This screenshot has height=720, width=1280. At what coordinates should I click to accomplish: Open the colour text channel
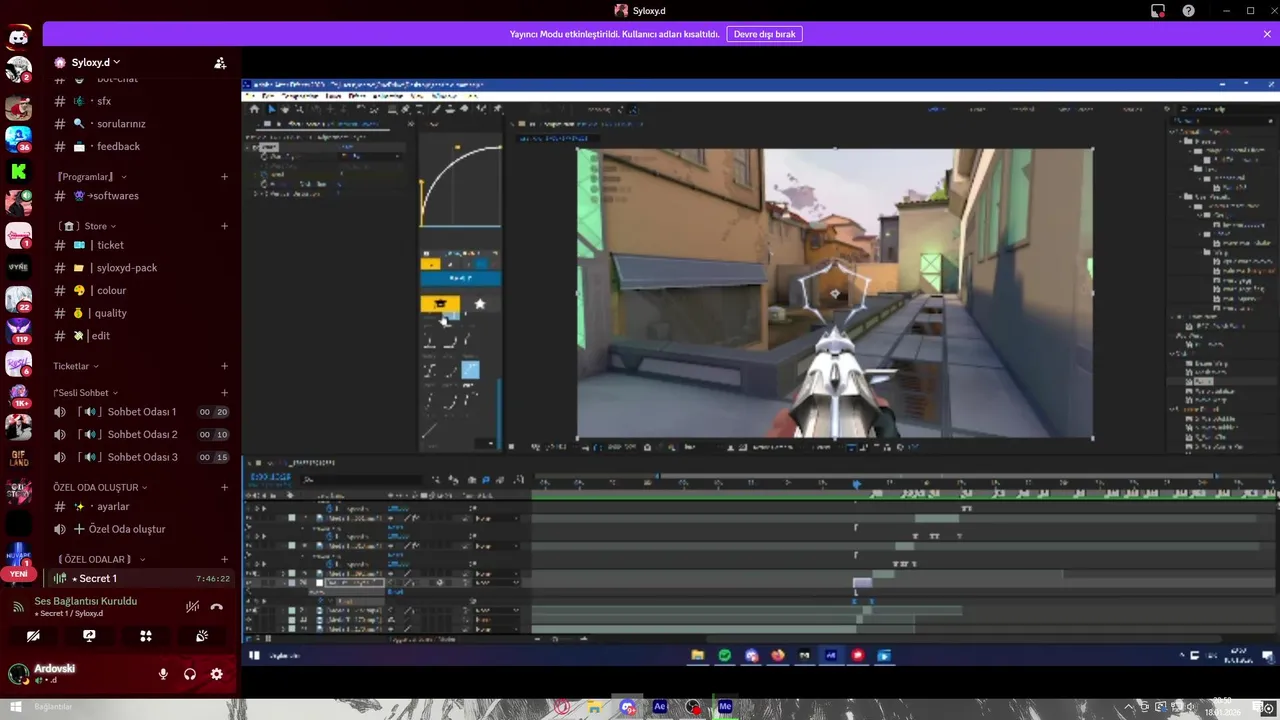141,290
